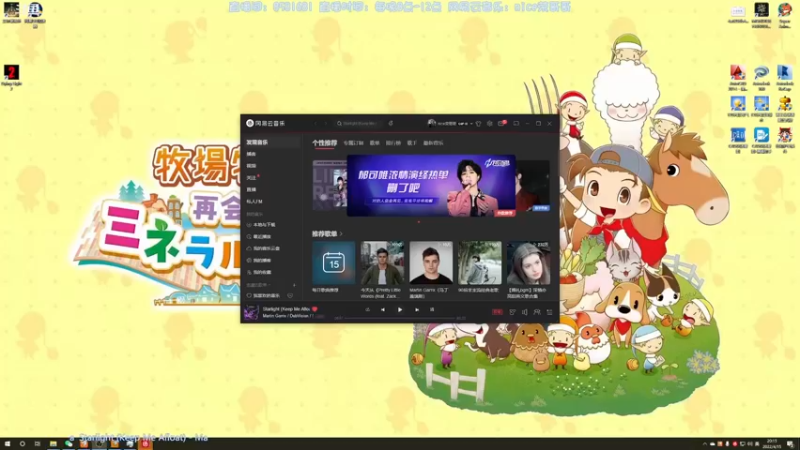Select the 排行榜 tab
The height and width of the screenshot is (450, 800).
[x=393, y=143]
